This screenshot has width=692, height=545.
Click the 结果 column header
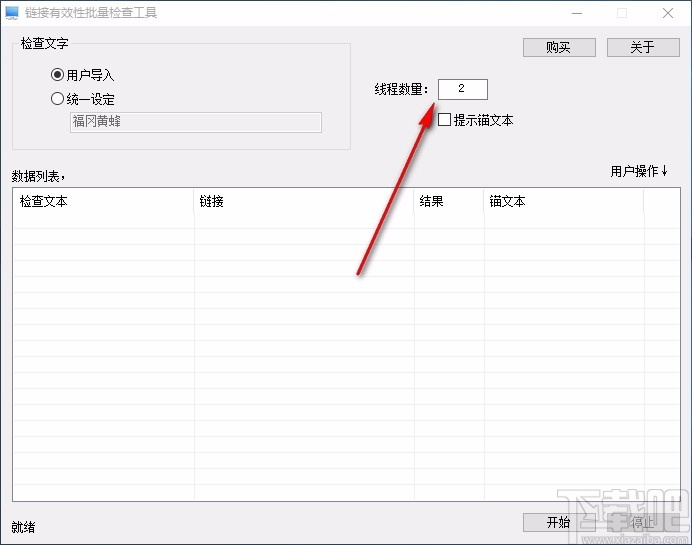[x=449, y=202]
